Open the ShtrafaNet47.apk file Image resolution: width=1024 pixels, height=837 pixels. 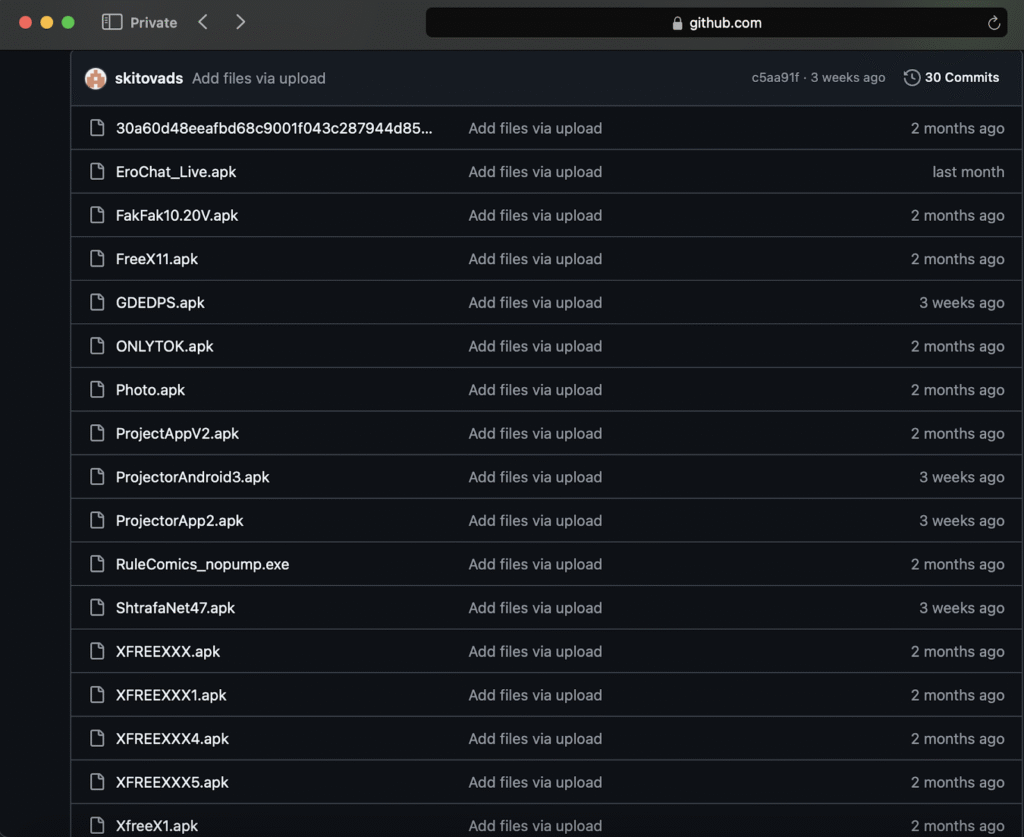[175, 608]
